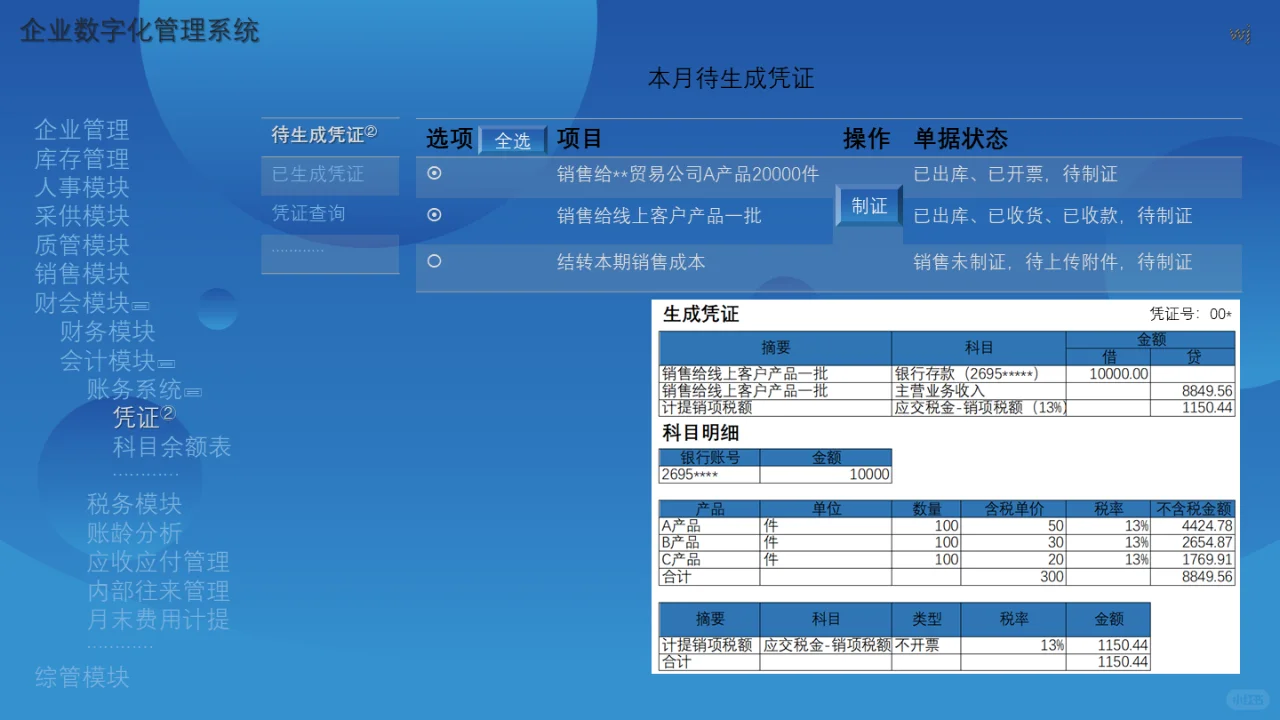Click voucher cell 主营业务收入
The image size is (1280, 720).
(x=978, y=391)
